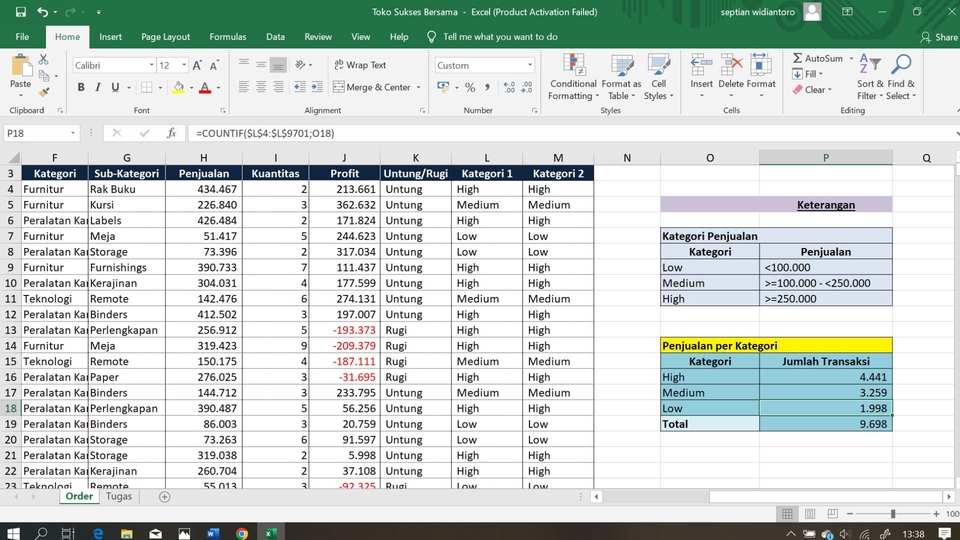The image size is (960, 540).
Task: Switch to the Insert ribbon tab
Action: click(110, 37)
